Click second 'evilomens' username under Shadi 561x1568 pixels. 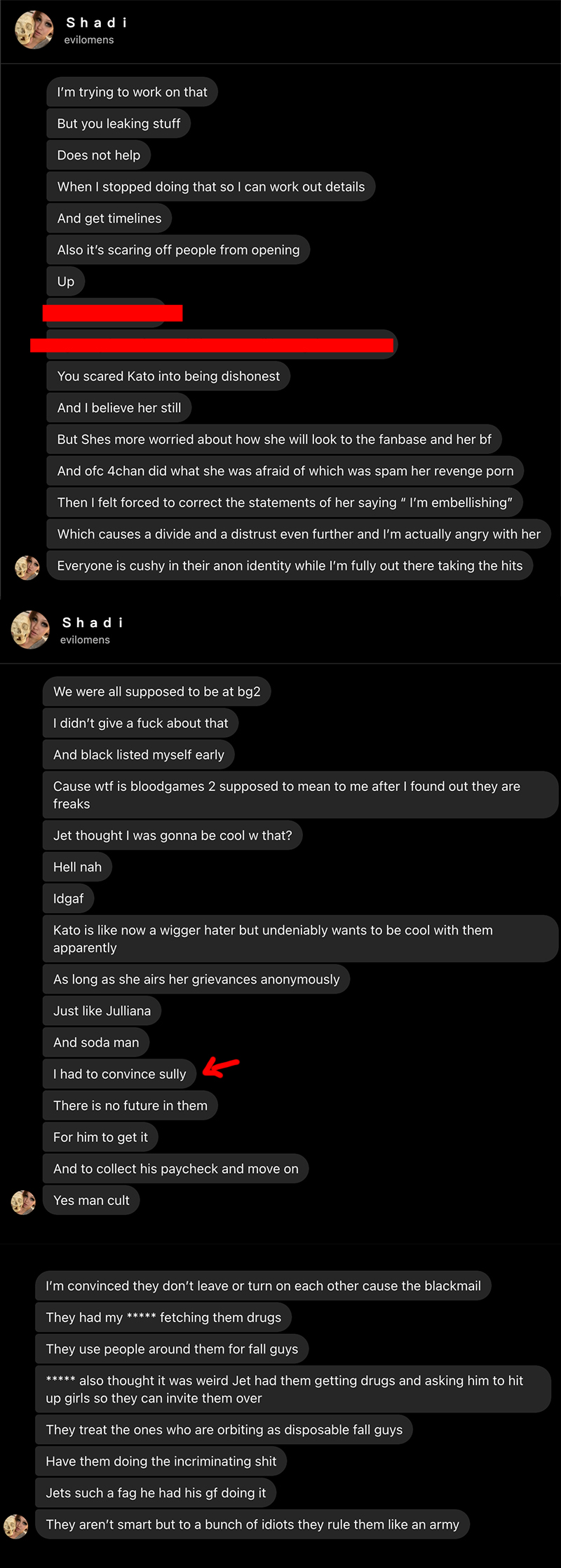[x=85, y=640]
